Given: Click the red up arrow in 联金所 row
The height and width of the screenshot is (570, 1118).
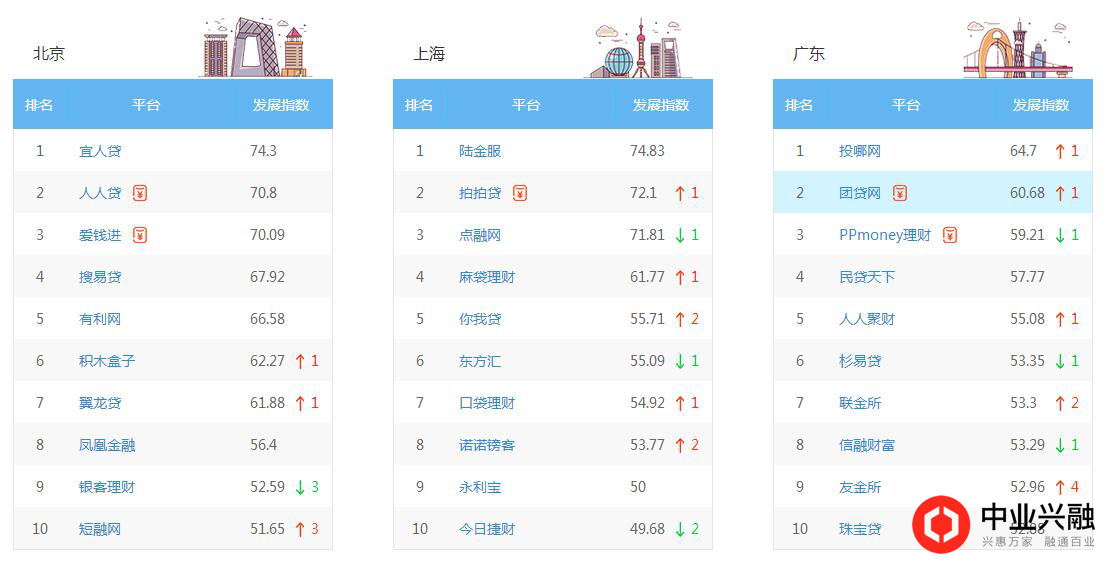Looking at the screenshot, I should pos(1060,404).
